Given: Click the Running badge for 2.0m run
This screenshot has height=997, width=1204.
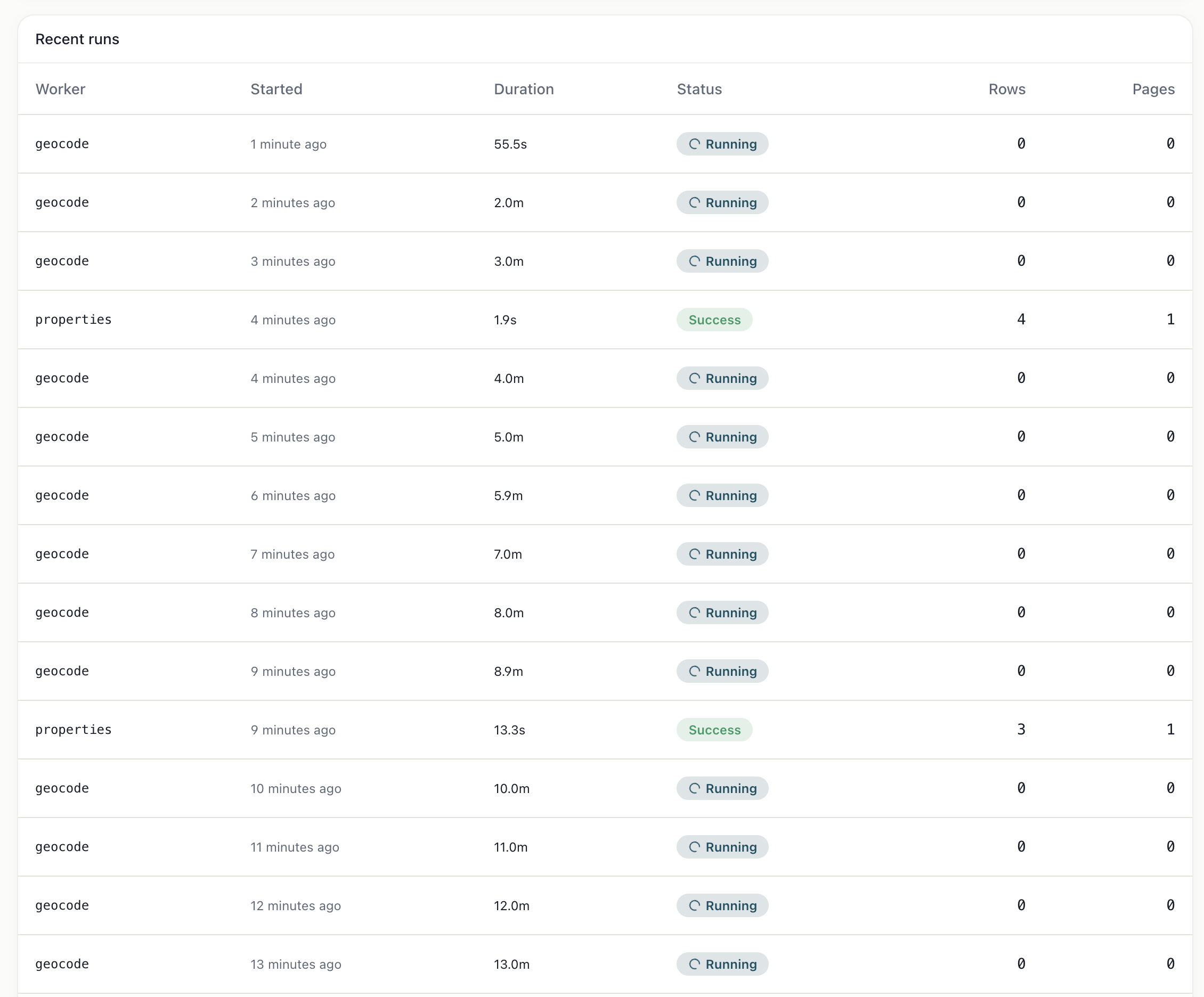Looking at the screenshot, I should [722, 202].
